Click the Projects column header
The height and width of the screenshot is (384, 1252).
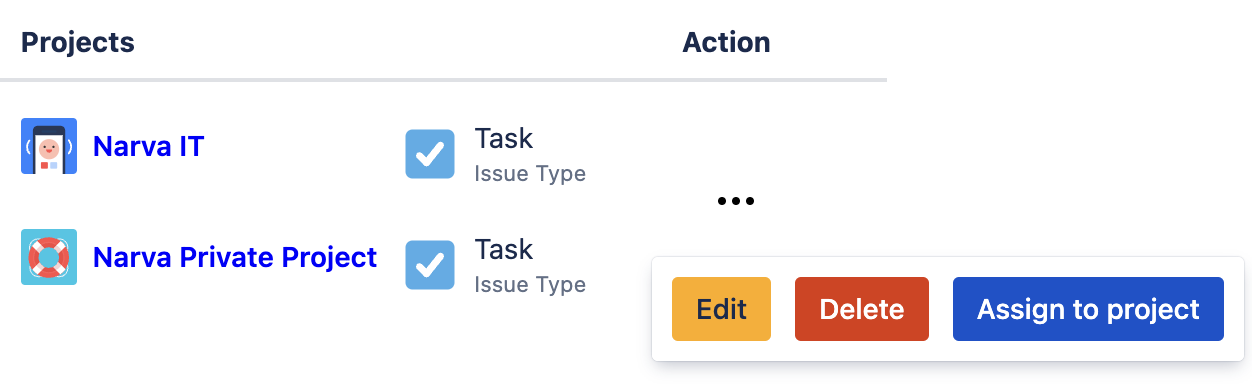point(78,42)
